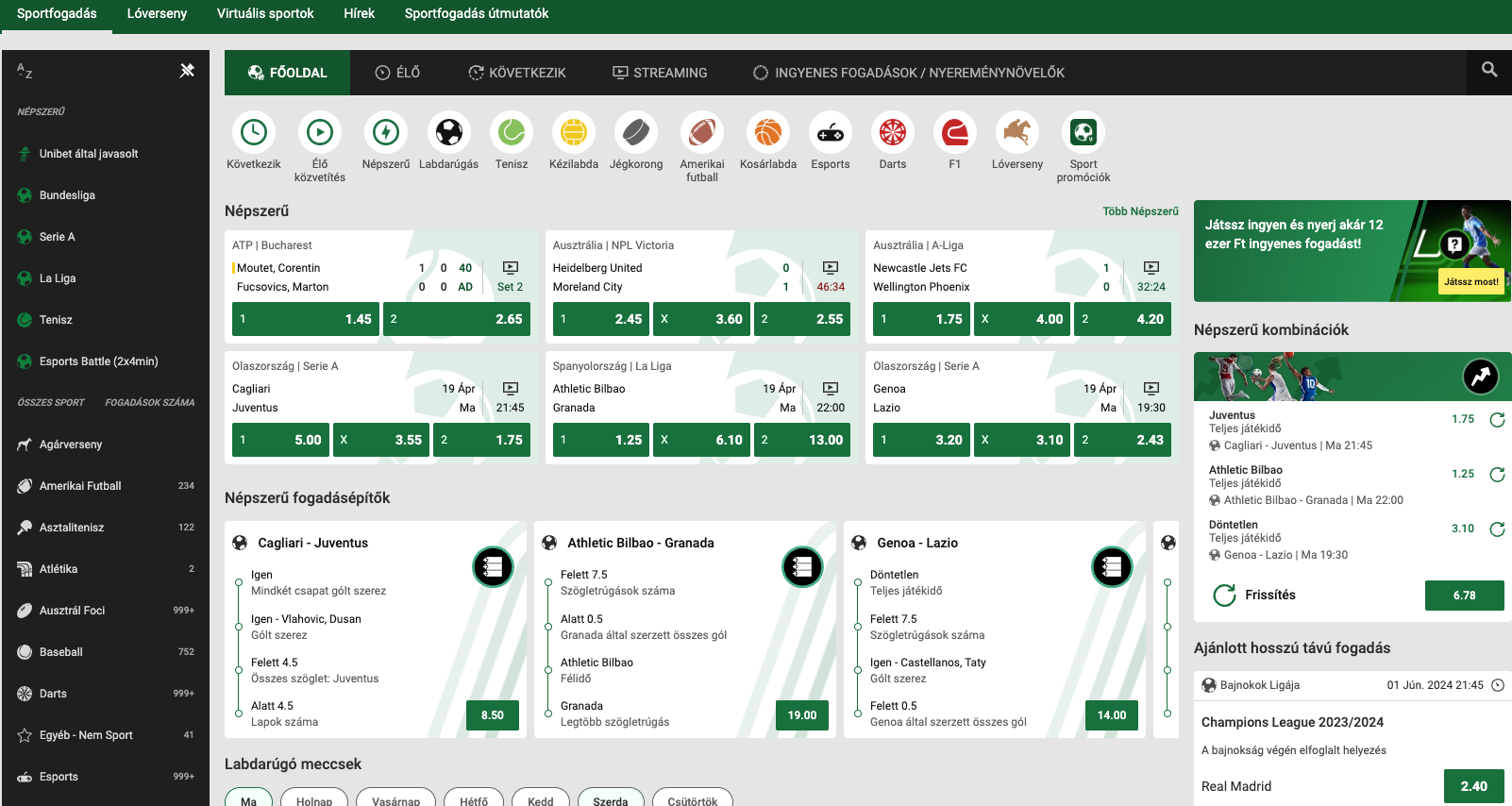Open the Hírek top menu
The height and width of the screenshot is (806, 1512).
(x=359, y=13)
